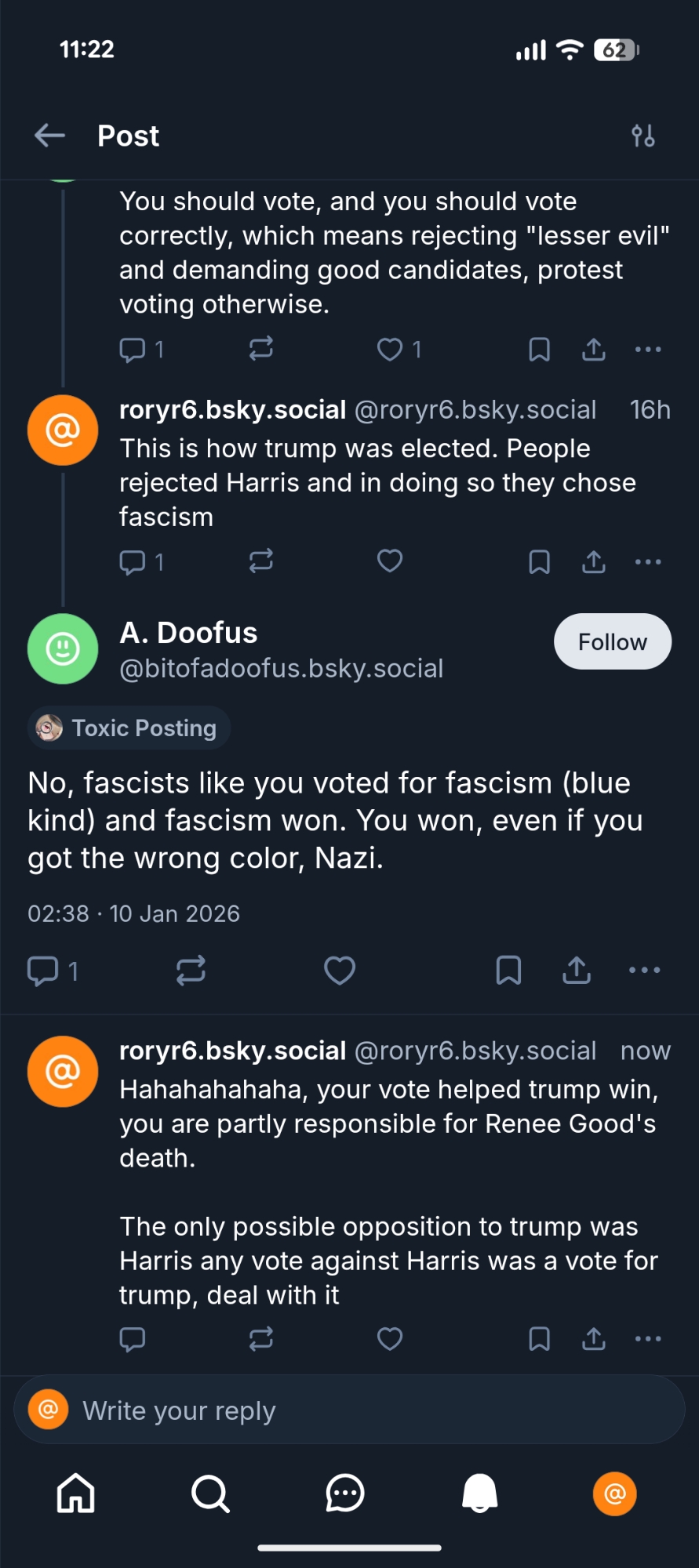Open the Notifications bell tab

479,1493
